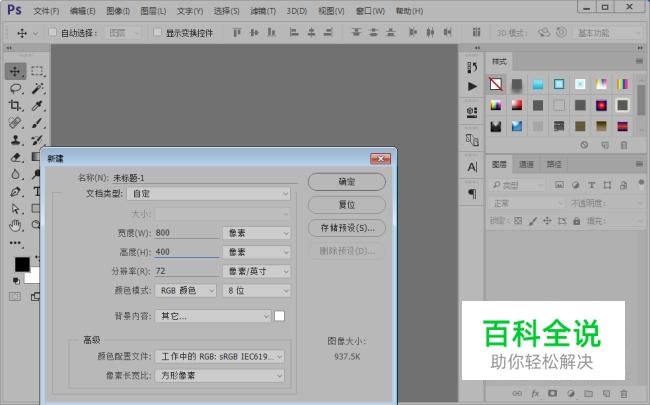Toggle the pixel layer filter button

(x=559, y=185)
